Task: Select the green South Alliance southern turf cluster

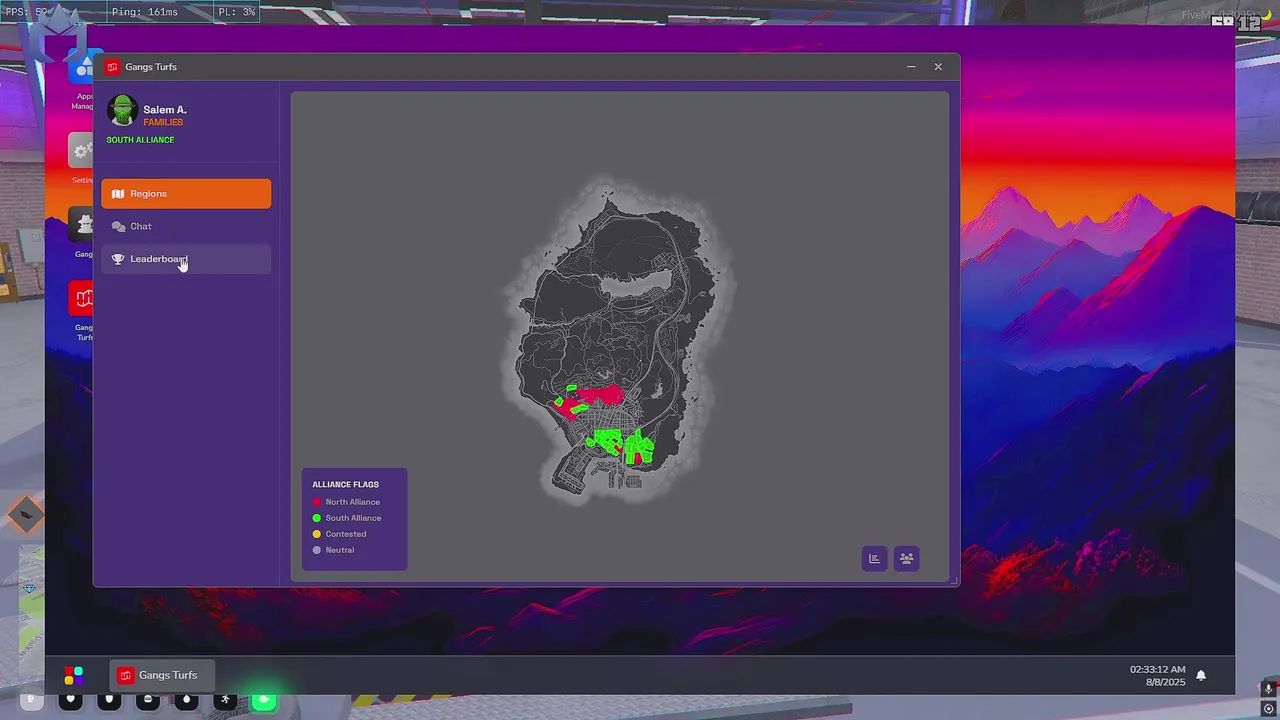Action: pos(620,445)
